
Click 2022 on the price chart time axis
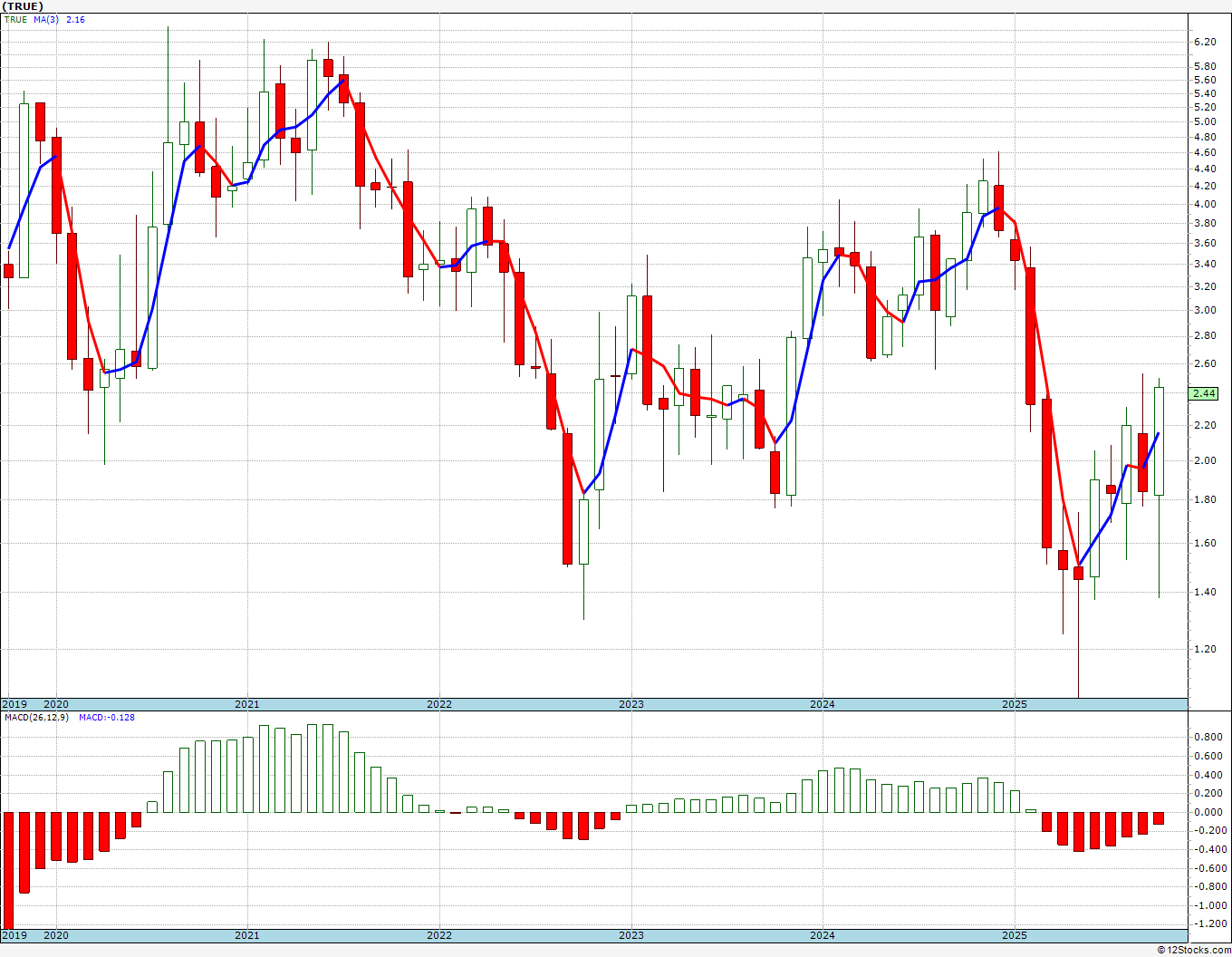coord(439,704)
